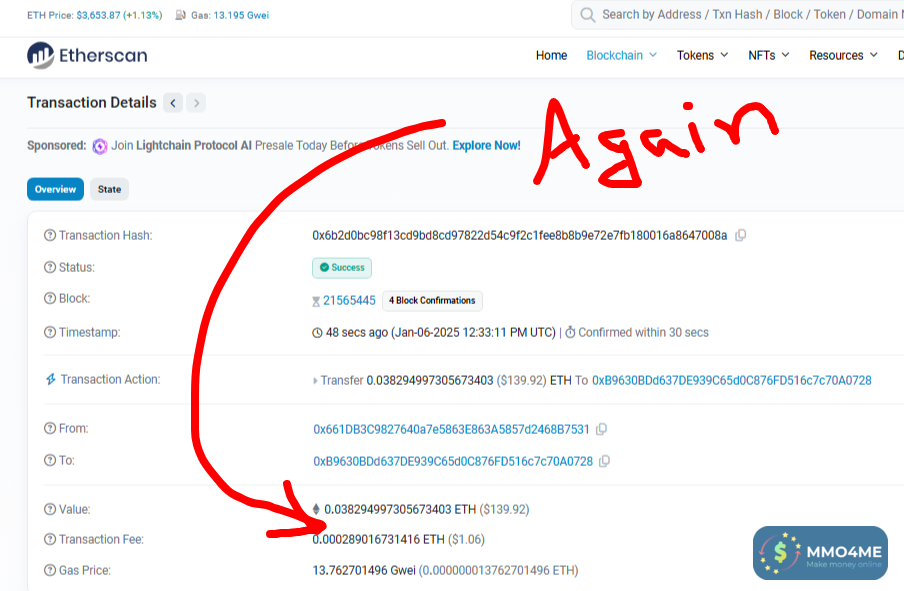
Task: Copy the From address
Action: tap(601, 429)
